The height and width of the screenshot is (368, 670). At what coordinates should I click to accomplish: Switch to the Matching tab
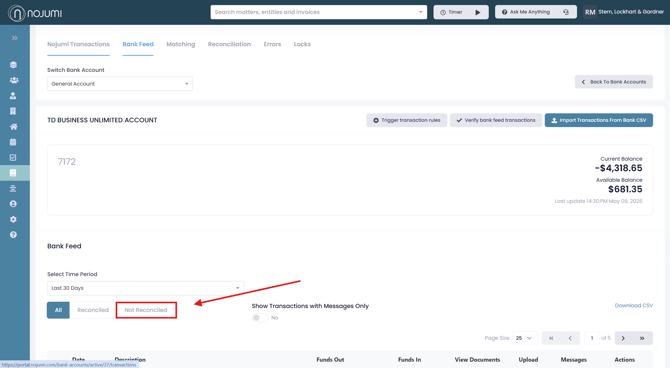[x=180, y=44]
